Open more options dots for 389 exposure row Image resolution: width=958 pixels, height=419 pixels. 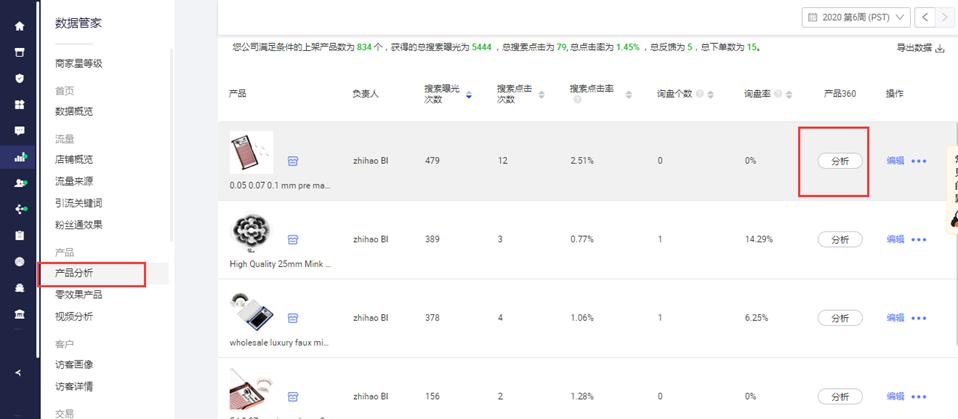[919, 239]
